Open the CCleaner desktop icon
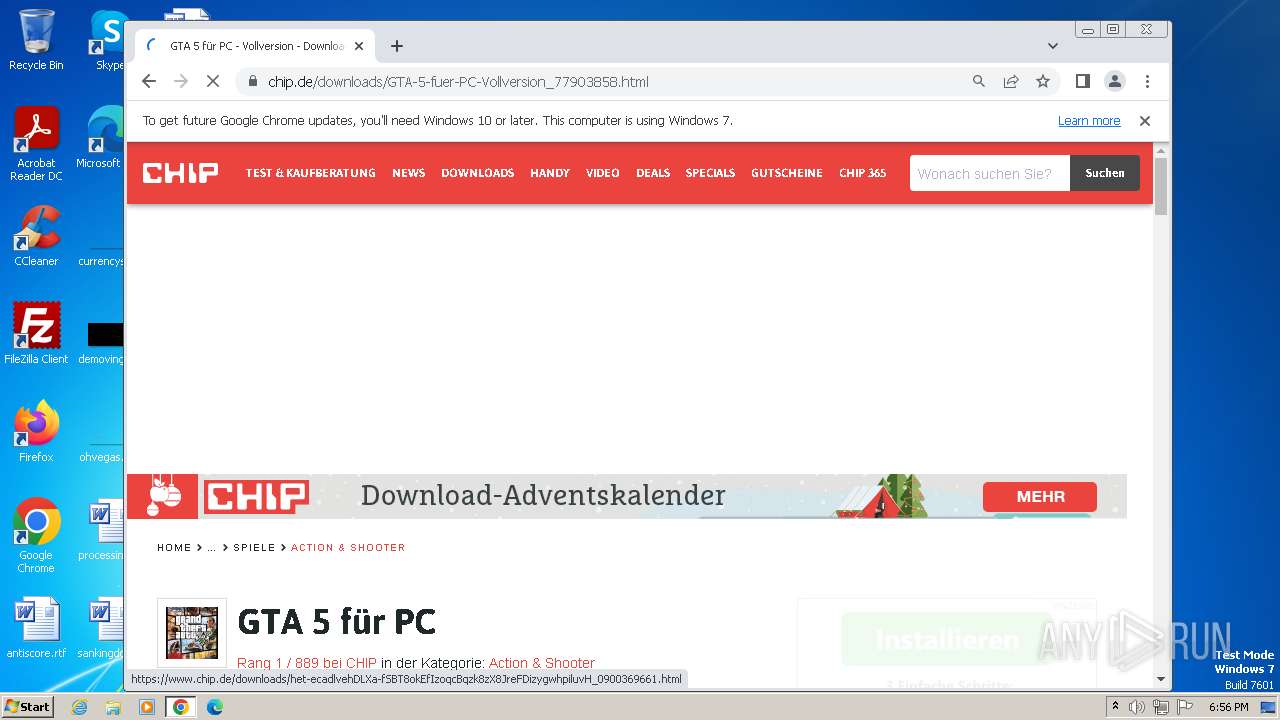Image resolution: width=1280 pixels, height=720 pixels. [36, 236]
